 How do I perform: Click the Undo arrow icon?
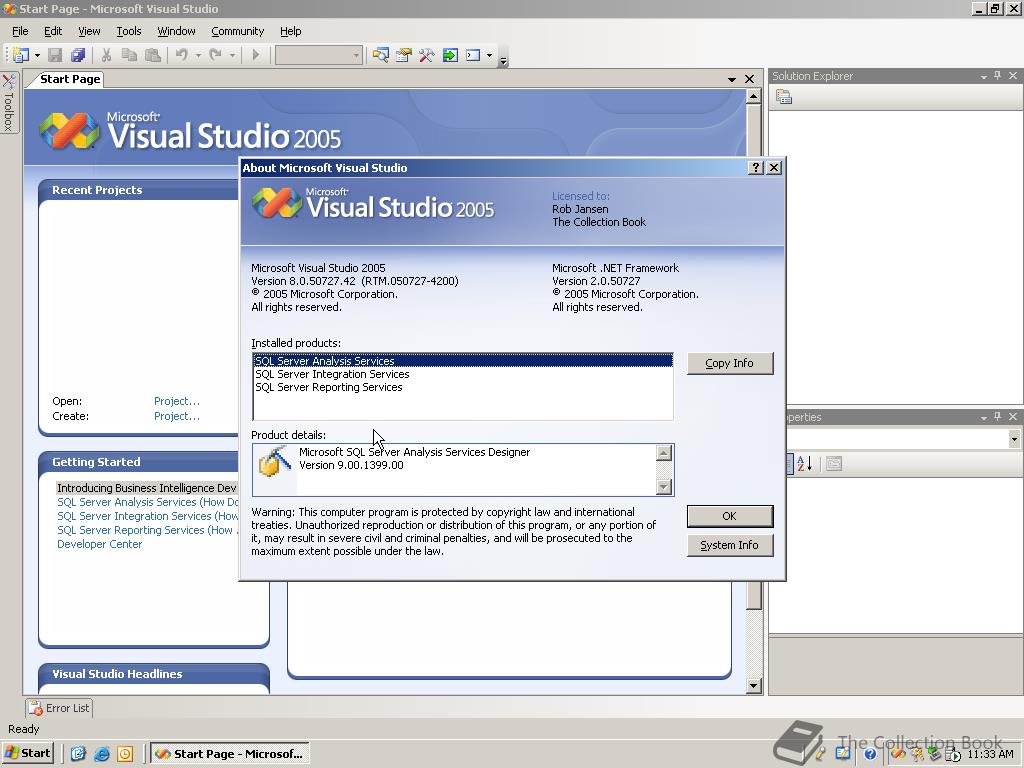coord(182,56)
